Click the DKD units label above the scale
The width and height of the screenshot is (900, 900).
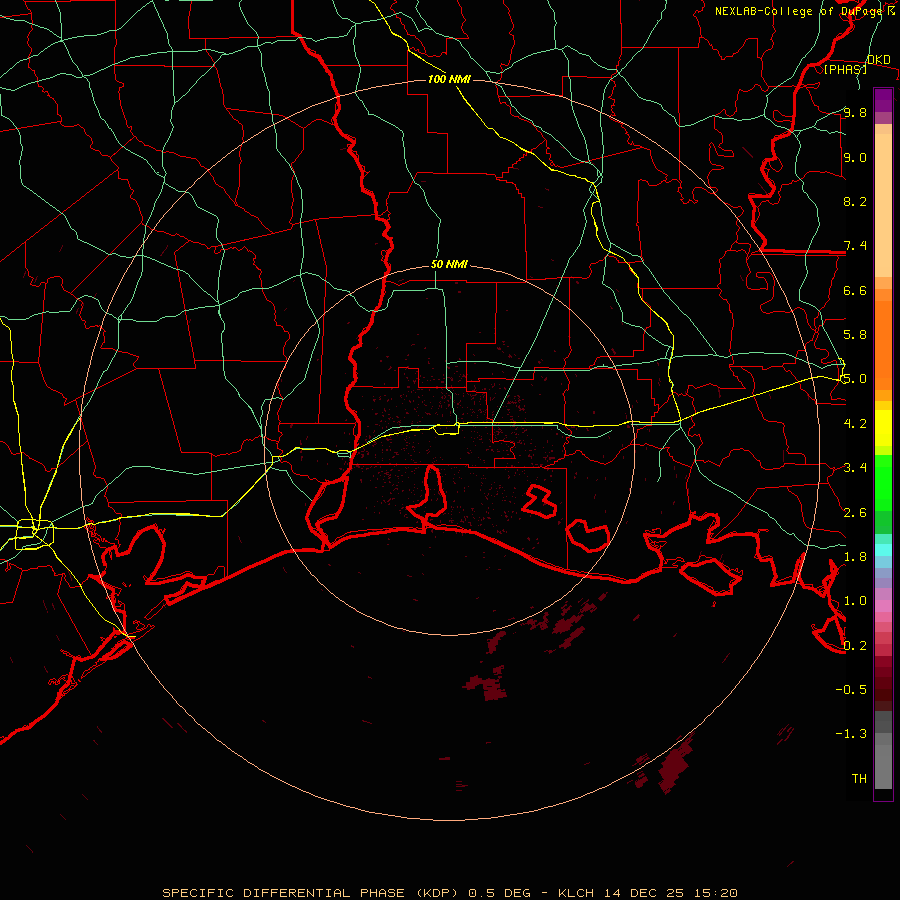[879, 60]
